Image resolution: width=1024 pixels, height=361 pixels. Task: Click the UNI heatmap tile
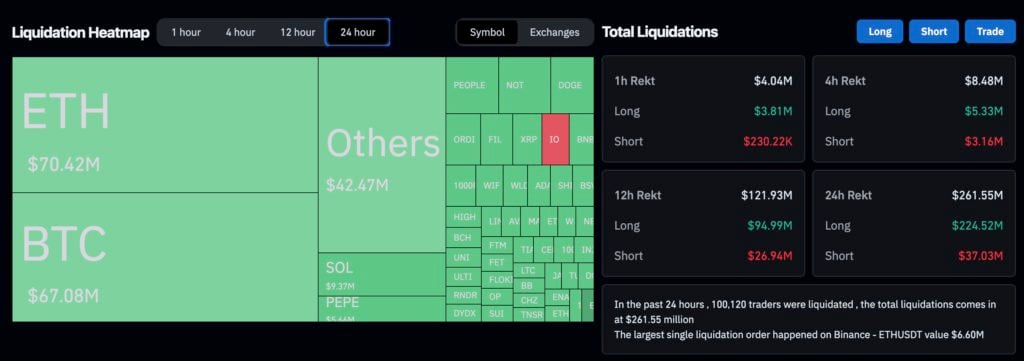click(464, 258)
